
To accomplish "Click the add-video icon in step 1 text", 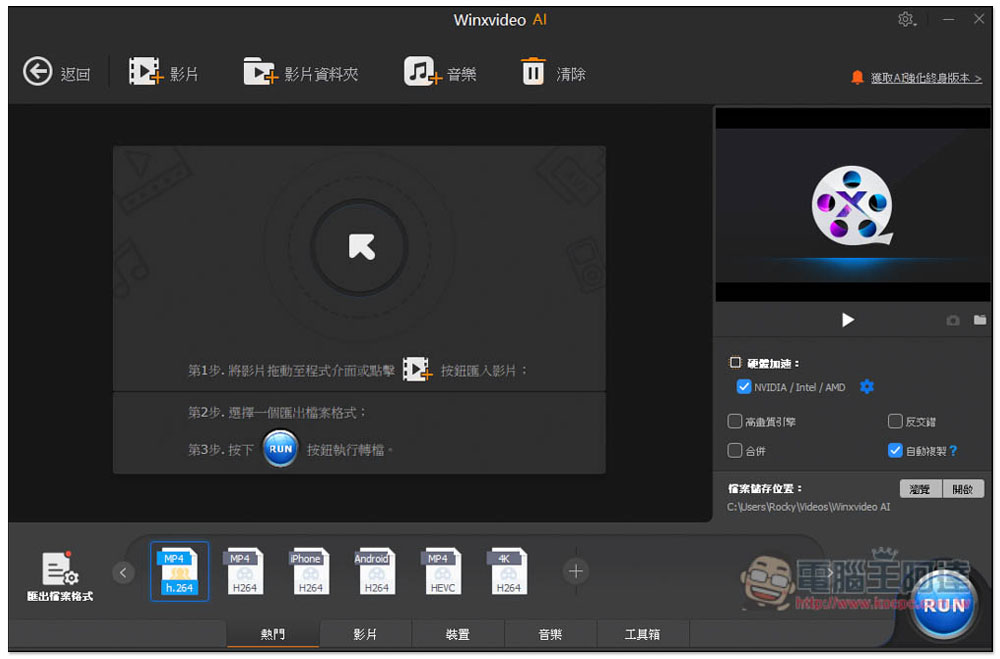I will [417, 369].
